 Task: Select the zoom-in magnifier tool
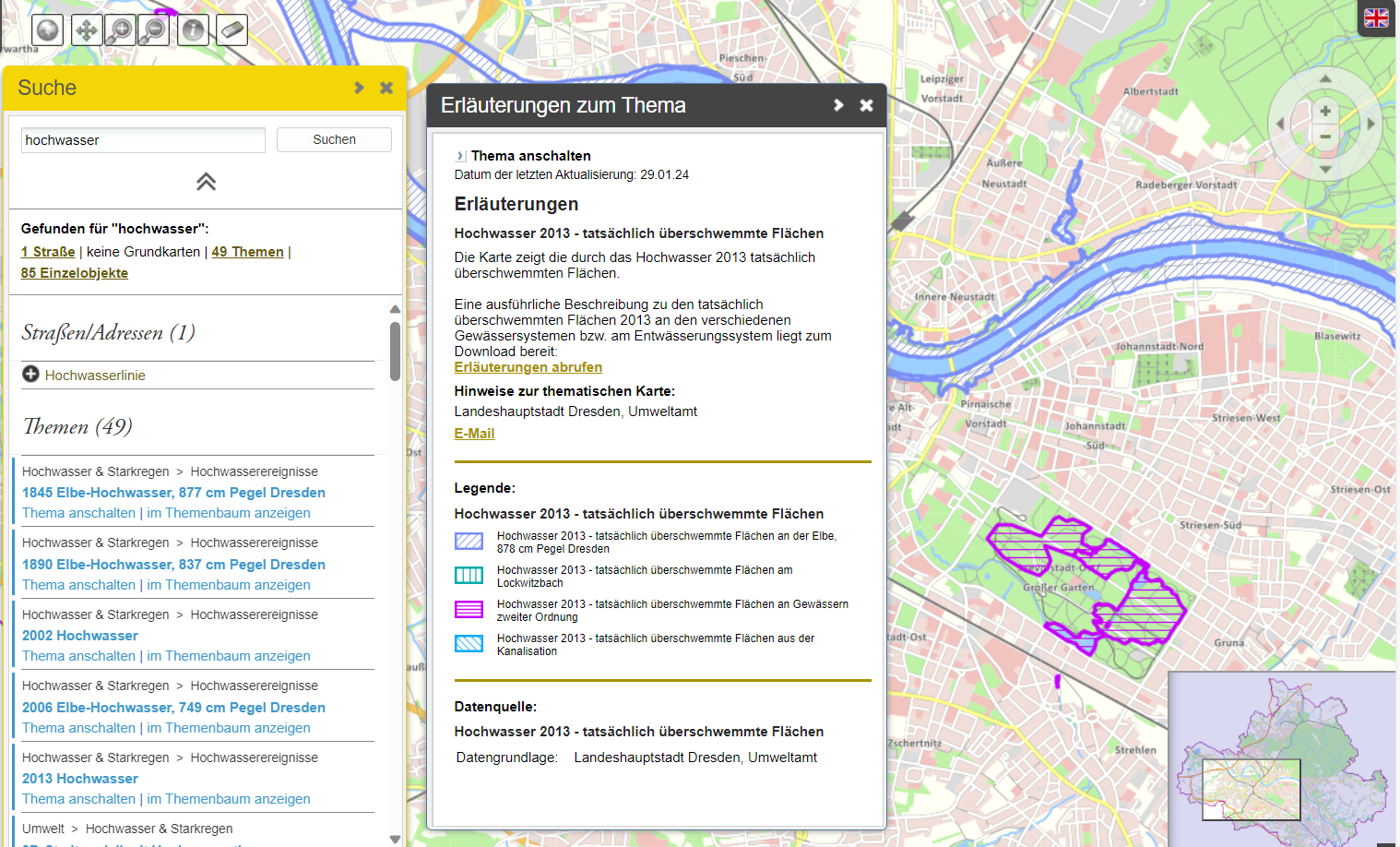click(120, 30)
